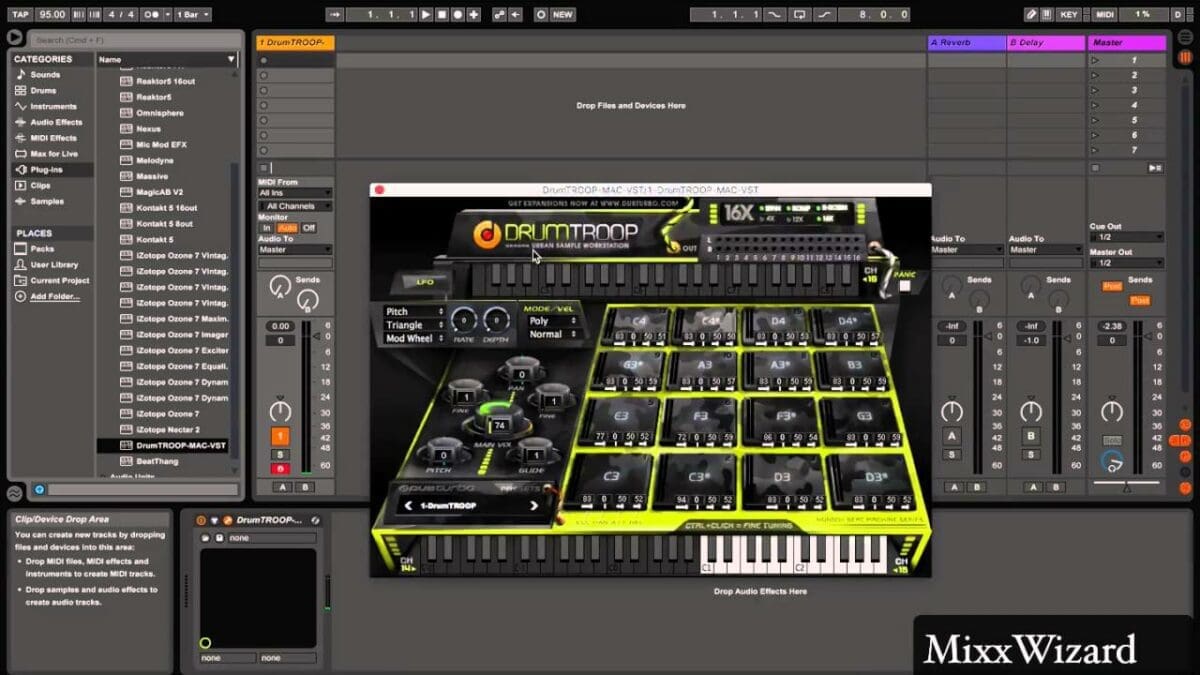Select the 1 DrumTROOP track header
1200x675 pixels.
(x=295, y=42)
